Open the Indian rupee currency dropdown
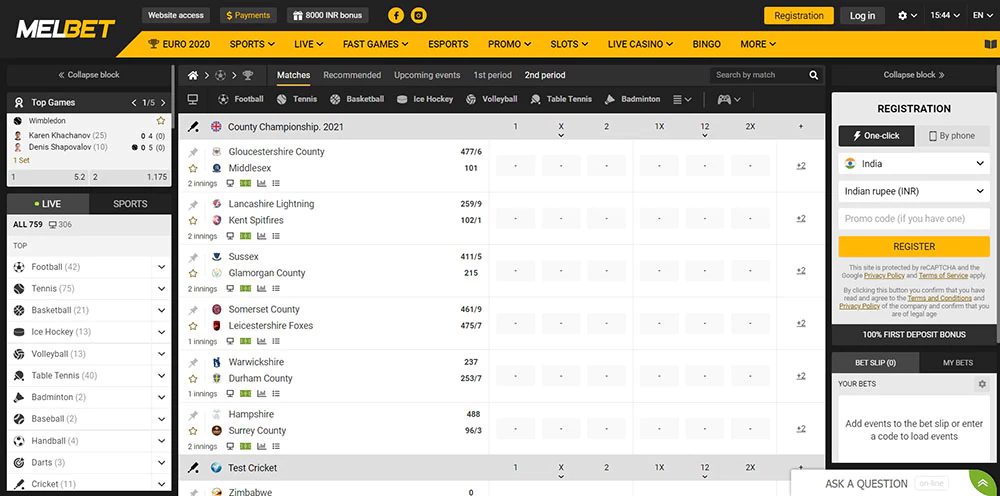The width and height of the screenshot is (1000, 496). pos(914,191)
